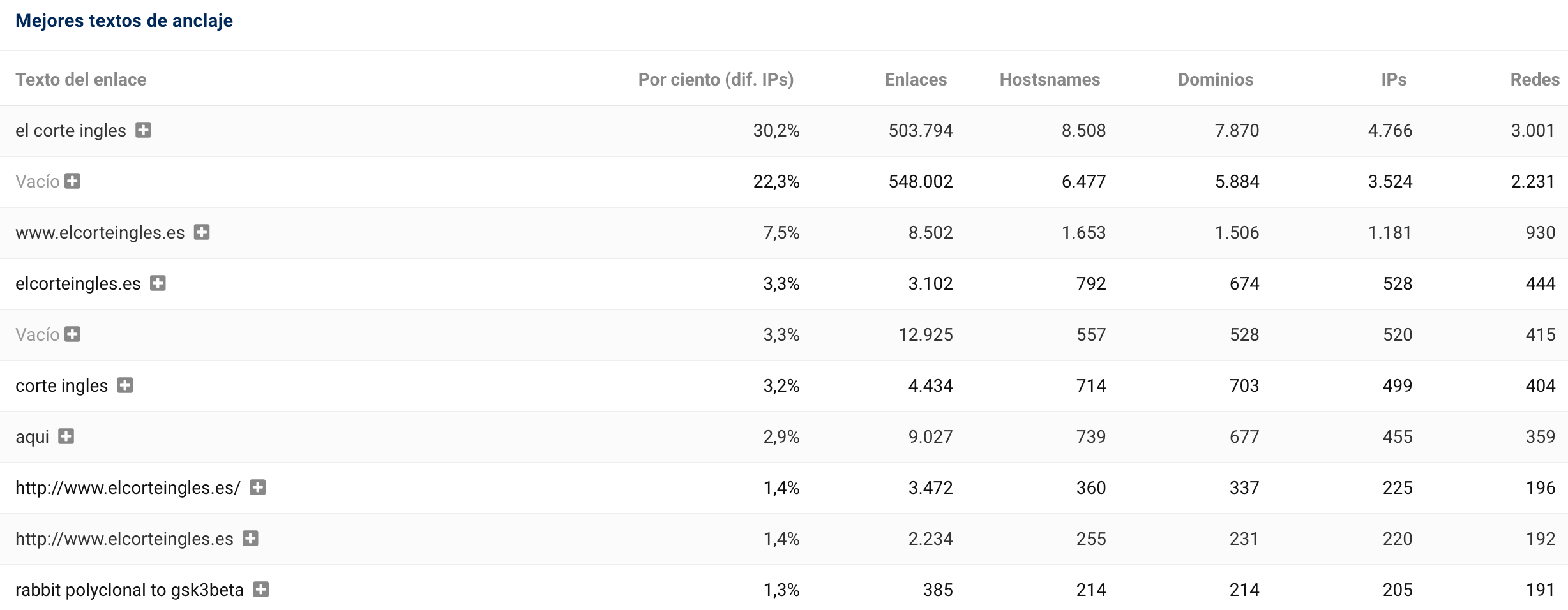This screenshot has height=610, width=1568.
Task: Click the Hostnames column header
Action: [x=1050, y=79]
